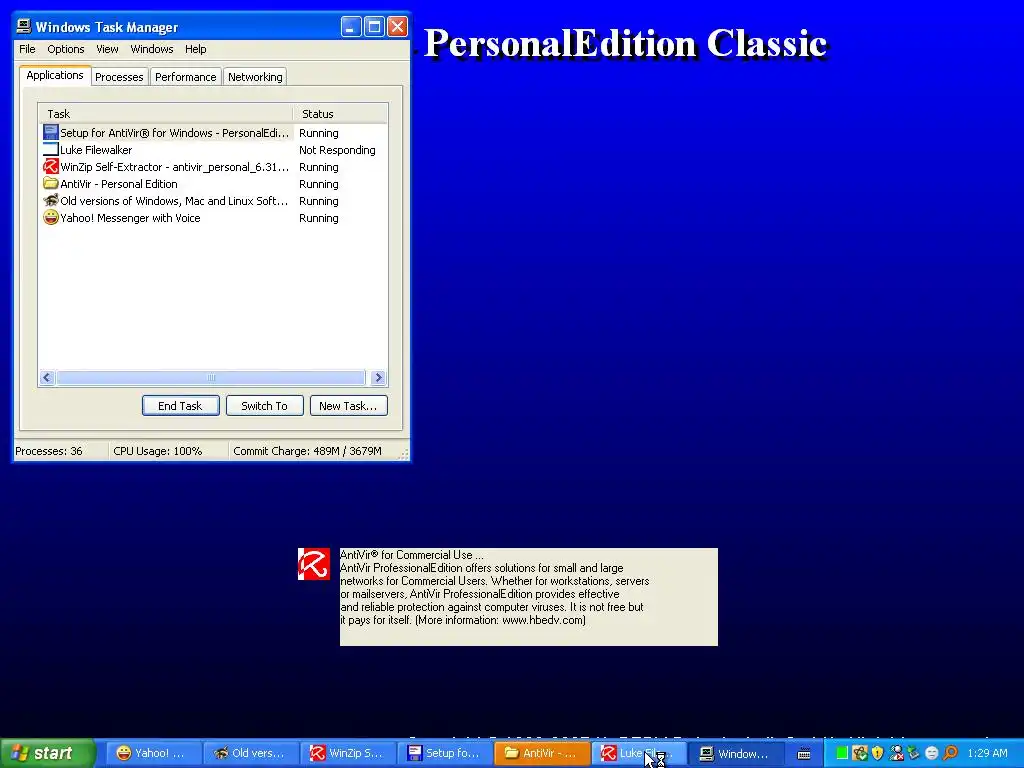Click the yellow security shield tray icon
This screenshot has height=768, width=1024.
tap(877, 753)
